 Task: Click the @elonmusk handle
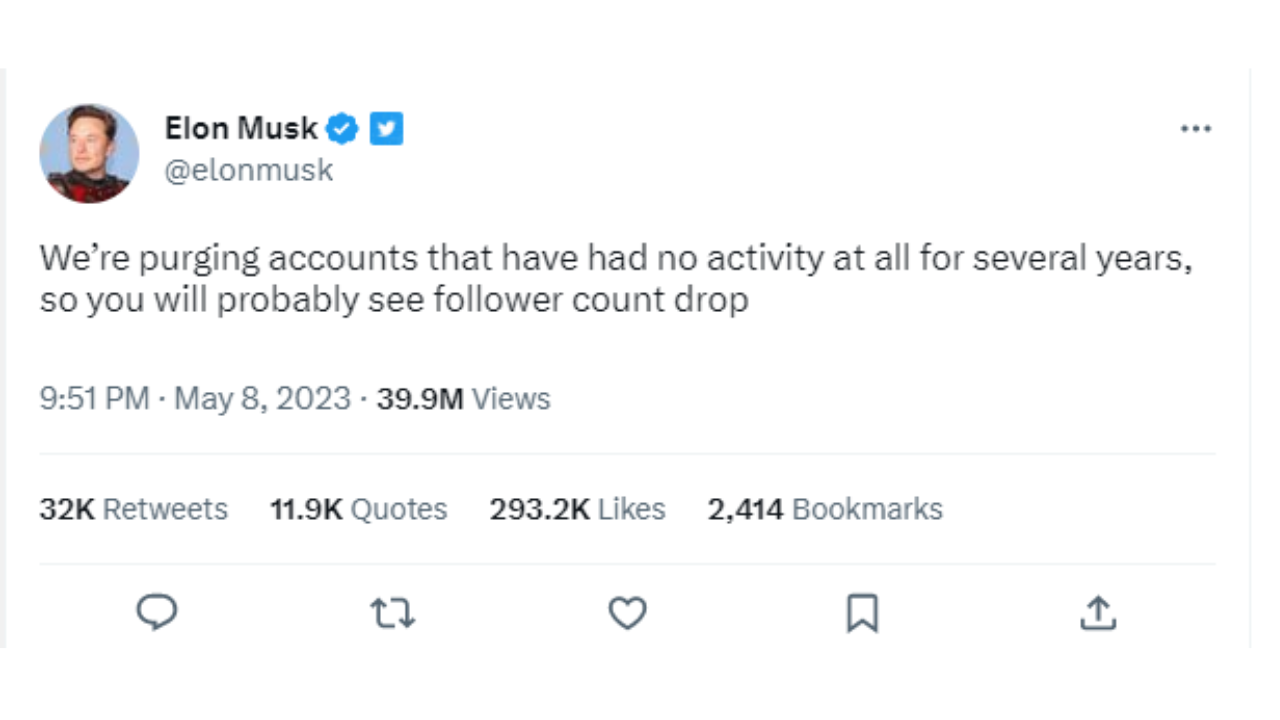click(249, 170)
